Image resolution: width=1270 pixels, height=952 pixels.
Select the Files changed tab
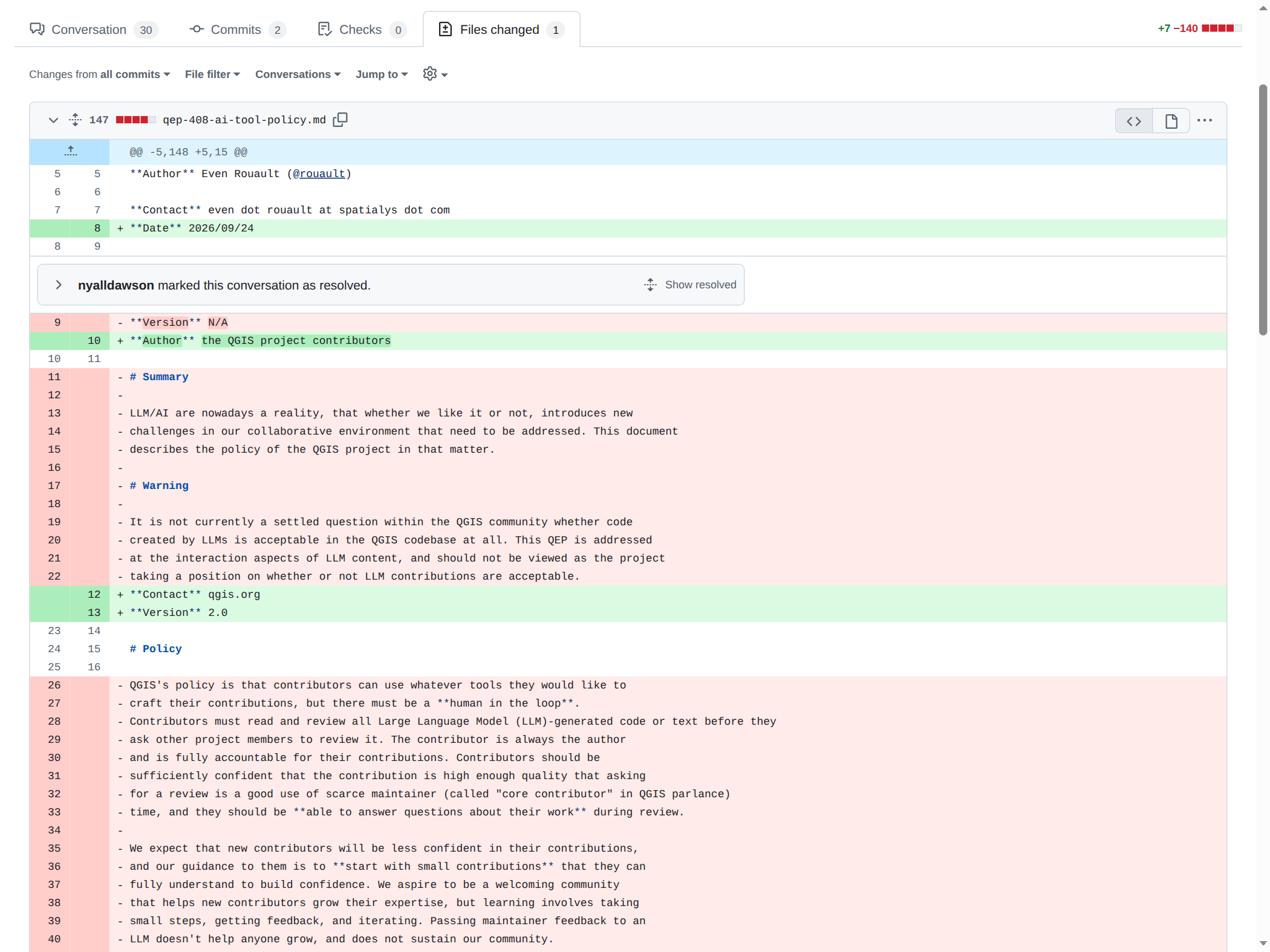click(501, 29)
